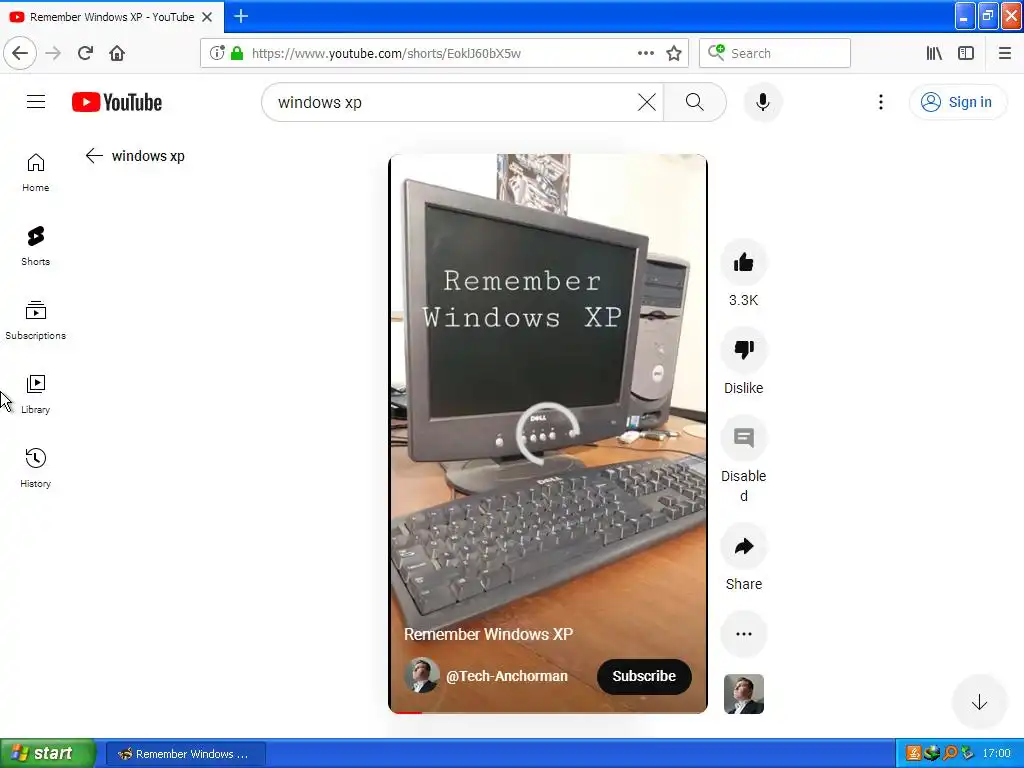Open the Library bookshelf toolbar button

click(934, 53)
